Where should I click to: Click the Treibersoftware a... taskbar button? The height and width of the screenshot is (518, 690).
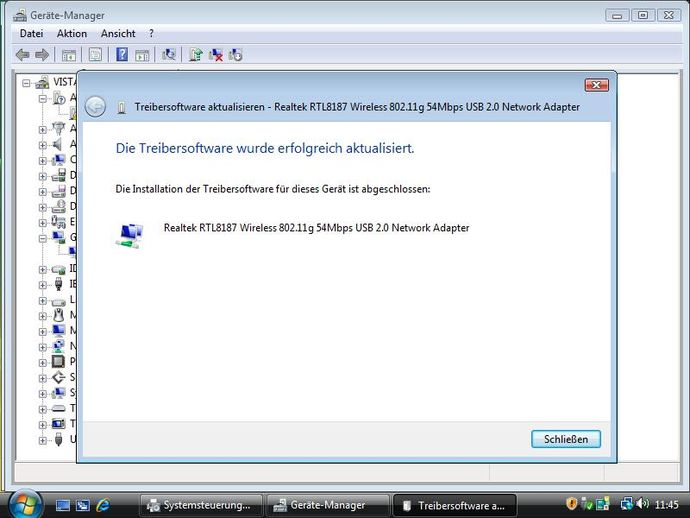[x=454, y=505]
